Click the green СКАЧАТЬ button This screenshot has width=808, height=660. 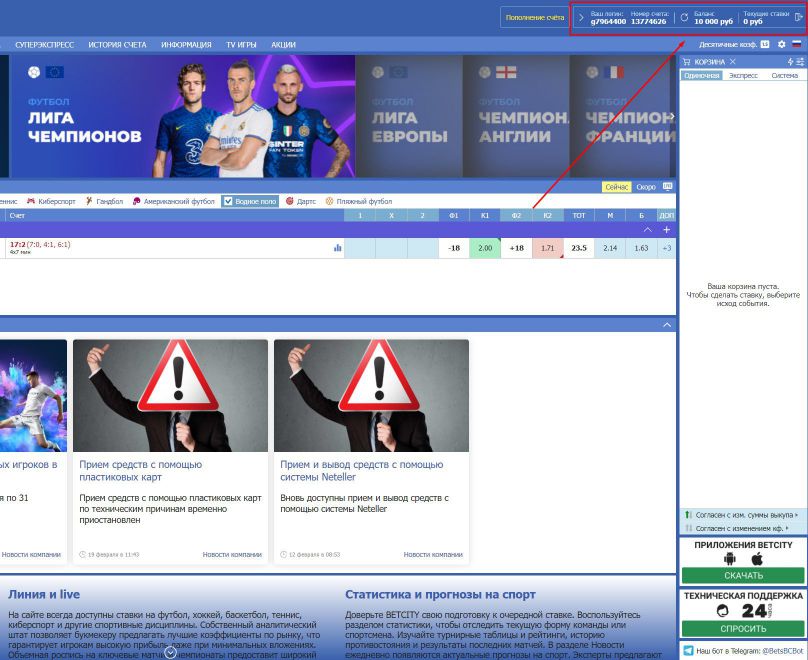click(x=742, y=575)
